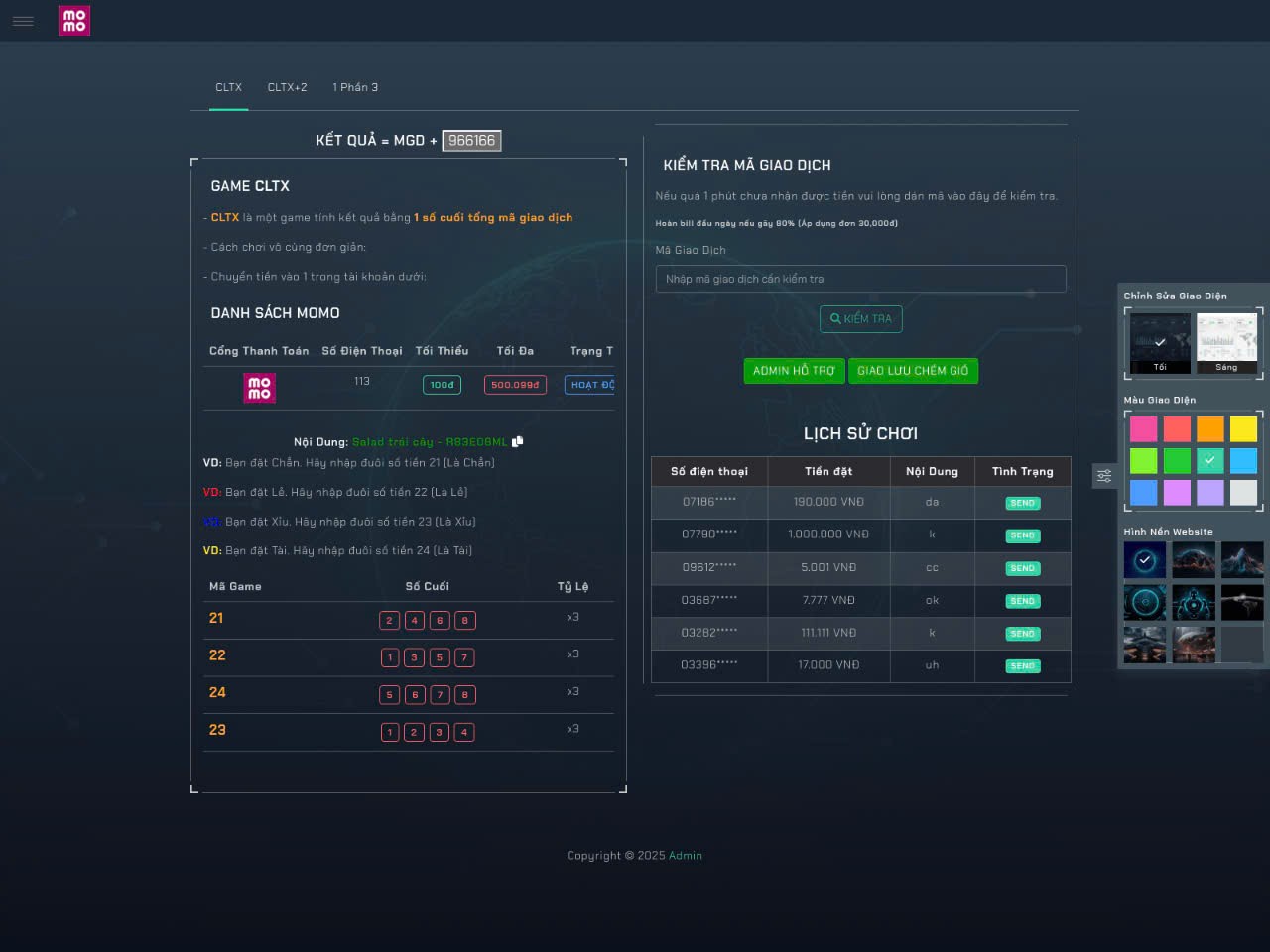This screenshot has height=952, width=1270.
Task: Click digit 2 badge in game row 21
Action: (390, 620)
